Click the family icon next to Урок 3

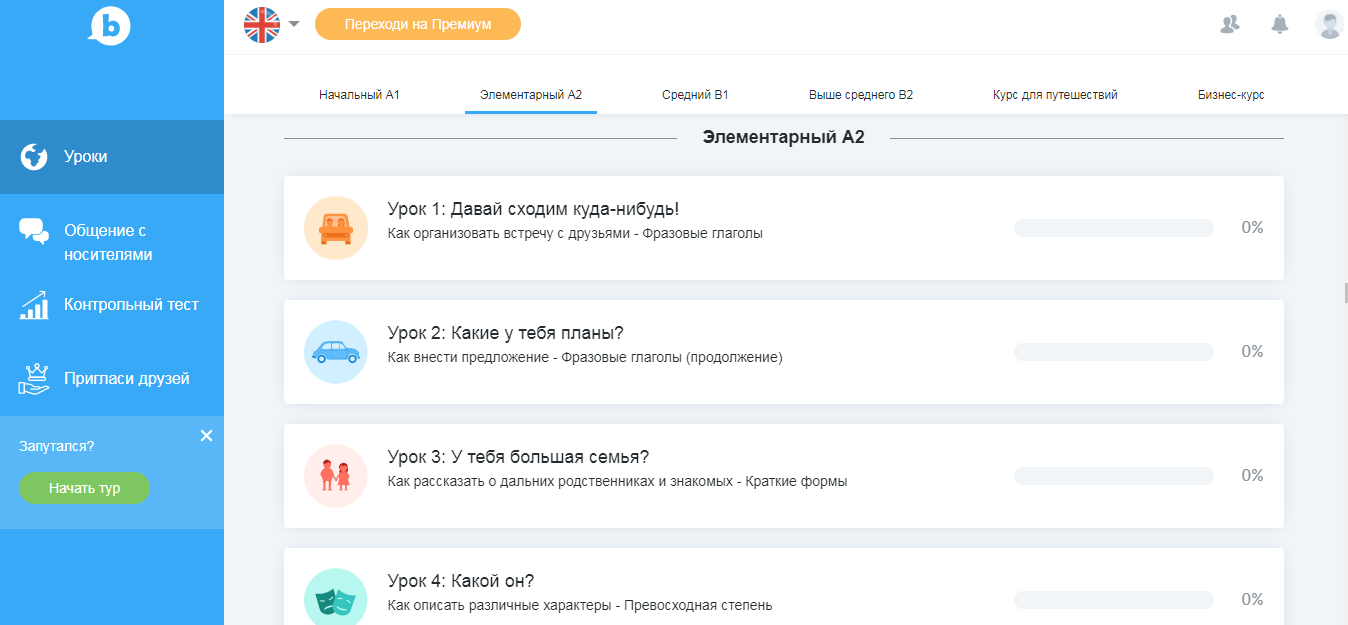tap(336, 476)
